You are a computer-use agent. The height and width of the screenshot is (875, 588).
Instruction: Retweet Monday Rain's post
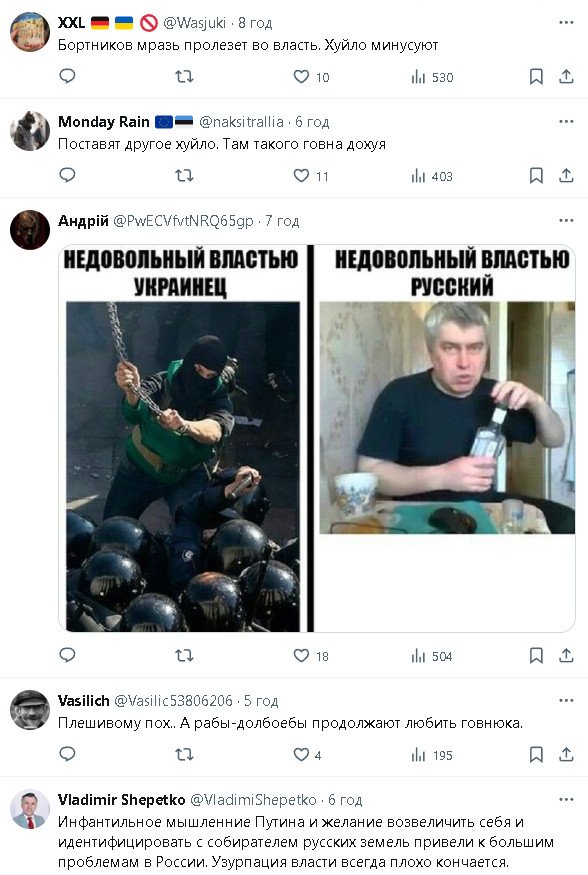point(184,176)
